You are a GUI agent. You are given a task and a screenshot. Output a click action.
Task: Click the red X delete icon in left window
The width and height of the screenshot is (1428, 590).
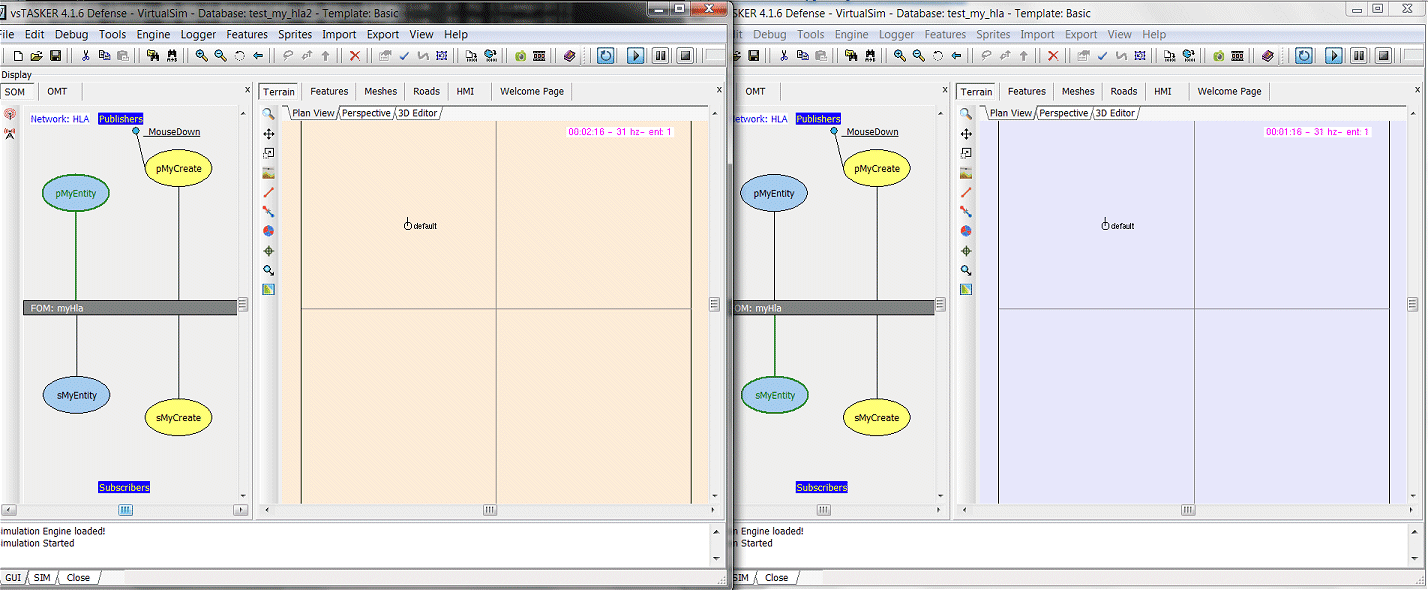[x=355, y=56]
